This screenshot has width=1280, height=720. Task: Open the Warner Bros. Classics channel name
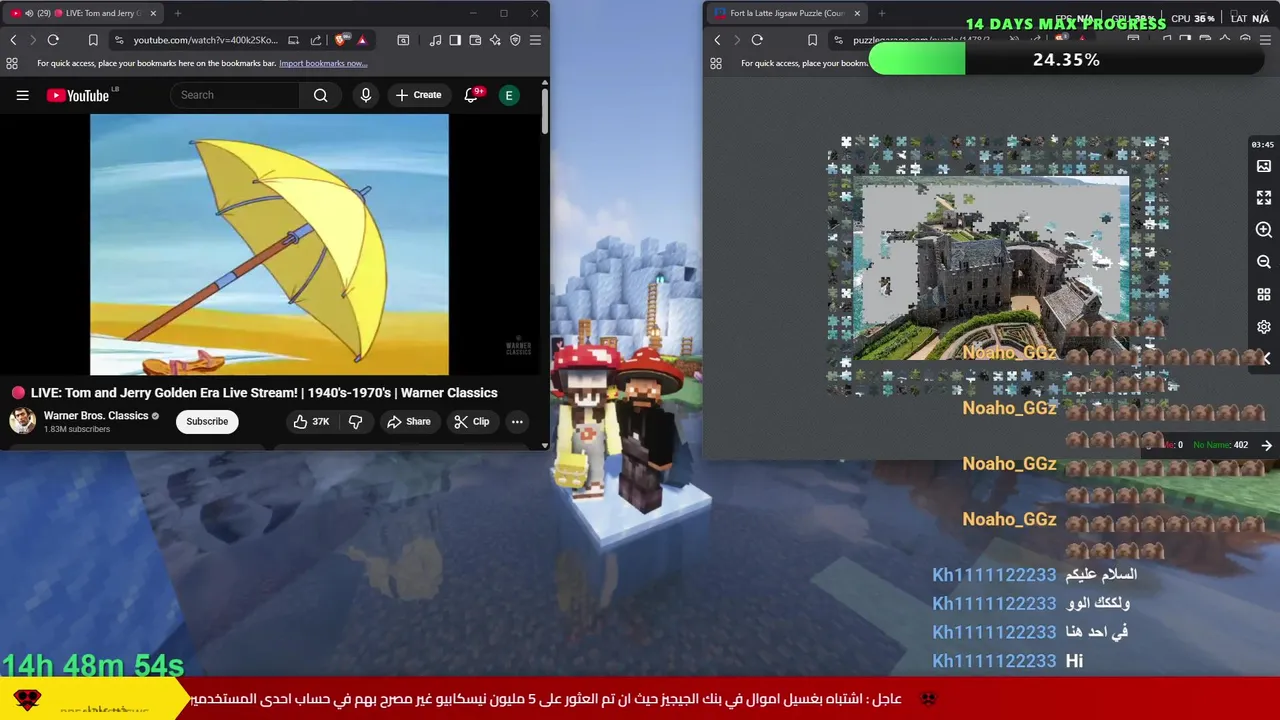96,416
